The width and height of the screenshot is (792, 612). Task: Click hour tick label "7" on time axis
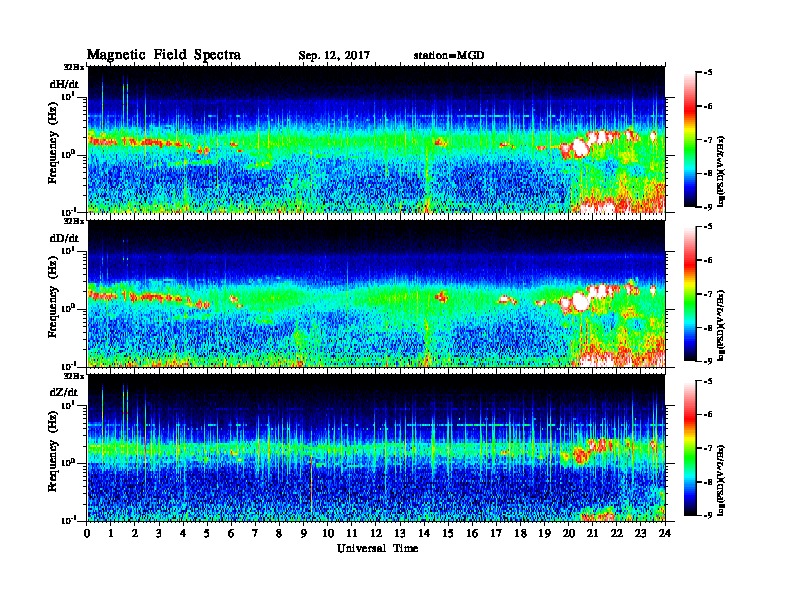[x=255, y=533]
